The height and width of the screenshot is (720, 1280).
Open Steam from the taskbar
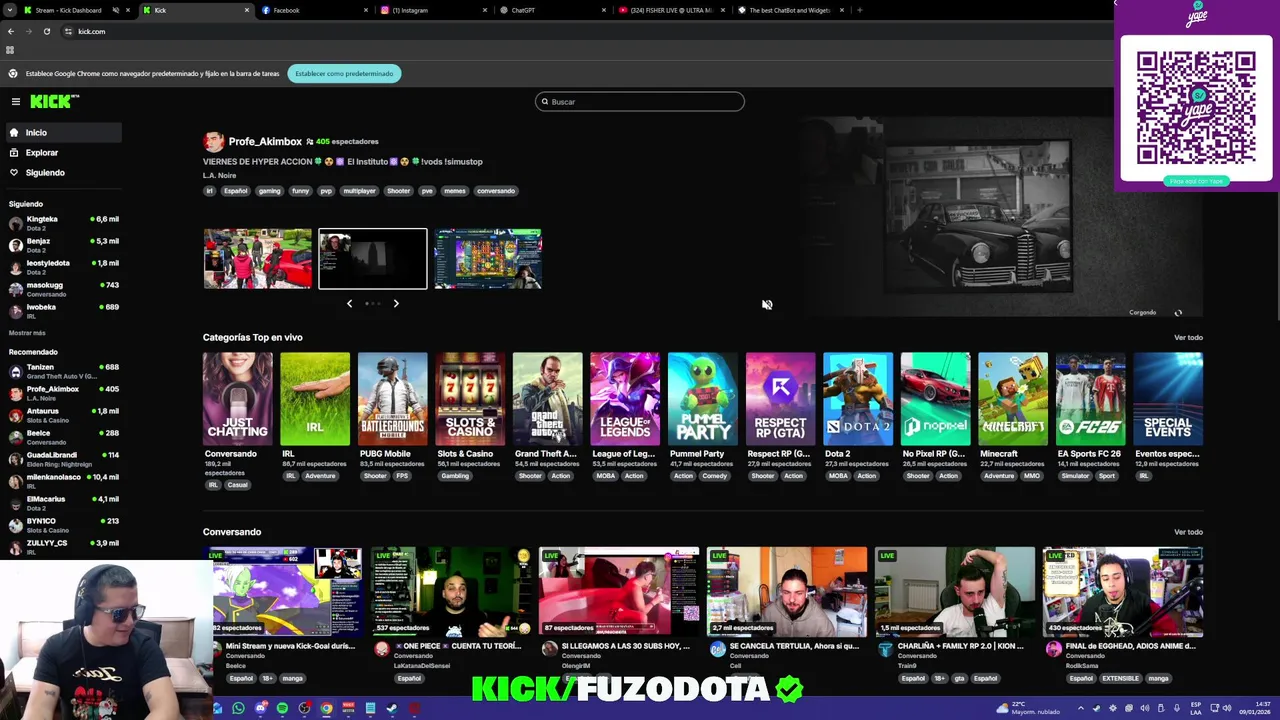[x=392, y=708]
